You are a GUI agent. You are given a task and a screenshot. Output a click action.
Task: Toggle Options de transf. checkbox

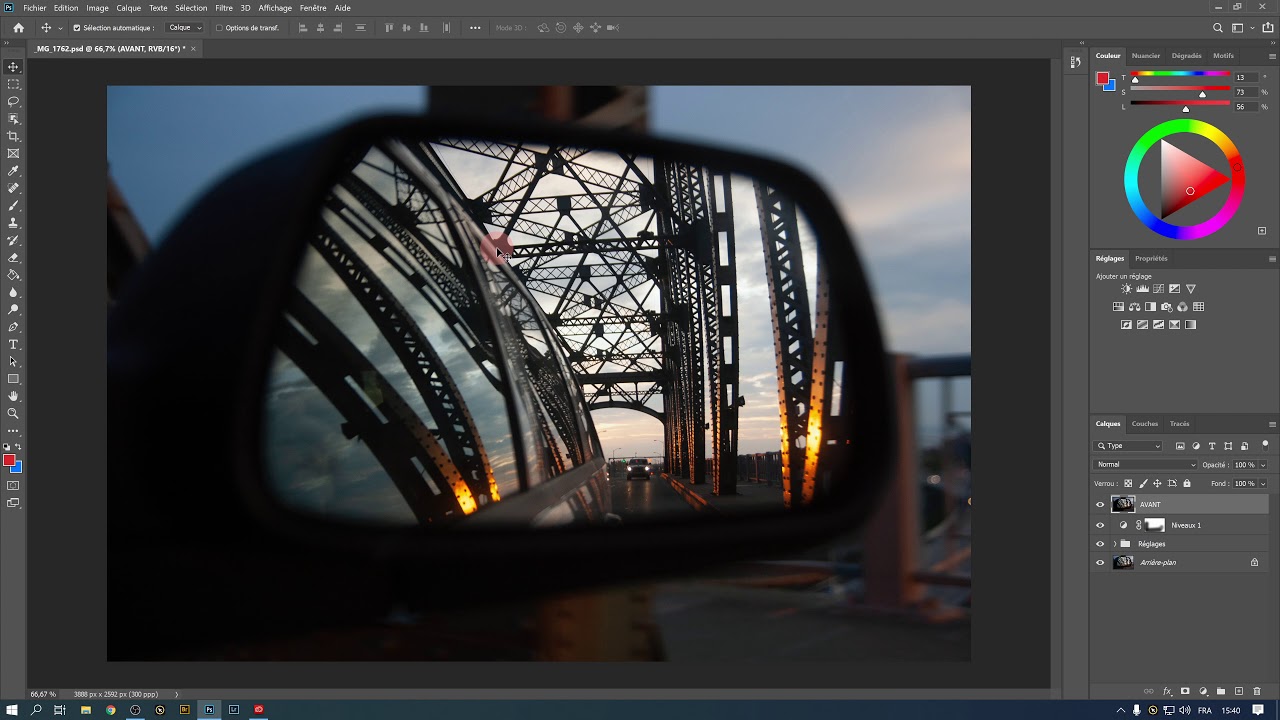coord(219,28)
